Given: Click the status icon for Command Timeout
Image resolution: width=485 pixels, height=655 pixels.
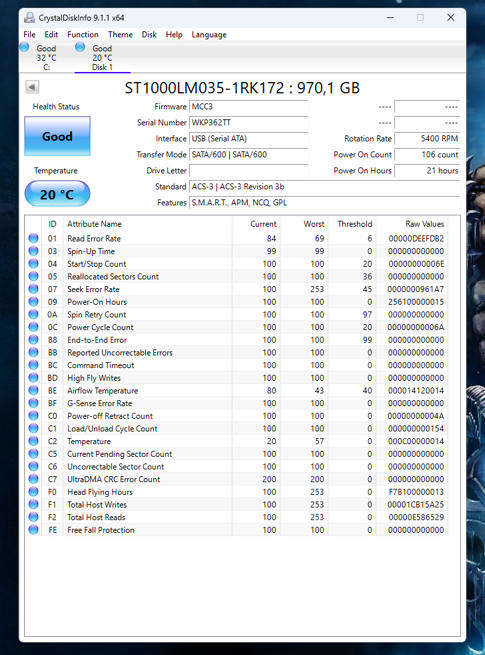Looking at the screenshot, I should coord(33,365).
